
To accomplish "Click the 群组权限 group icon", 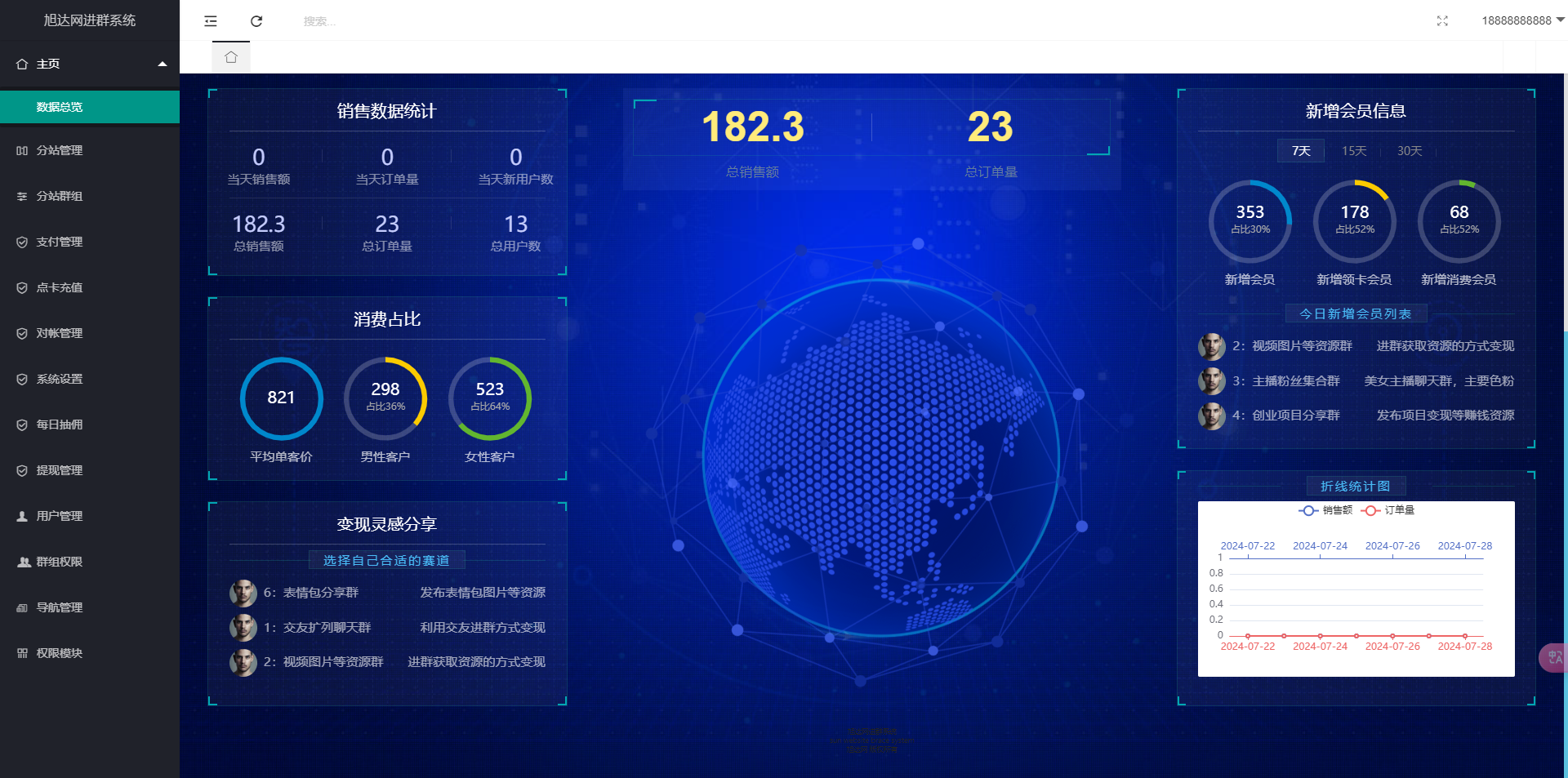I will tap(24, 562).
